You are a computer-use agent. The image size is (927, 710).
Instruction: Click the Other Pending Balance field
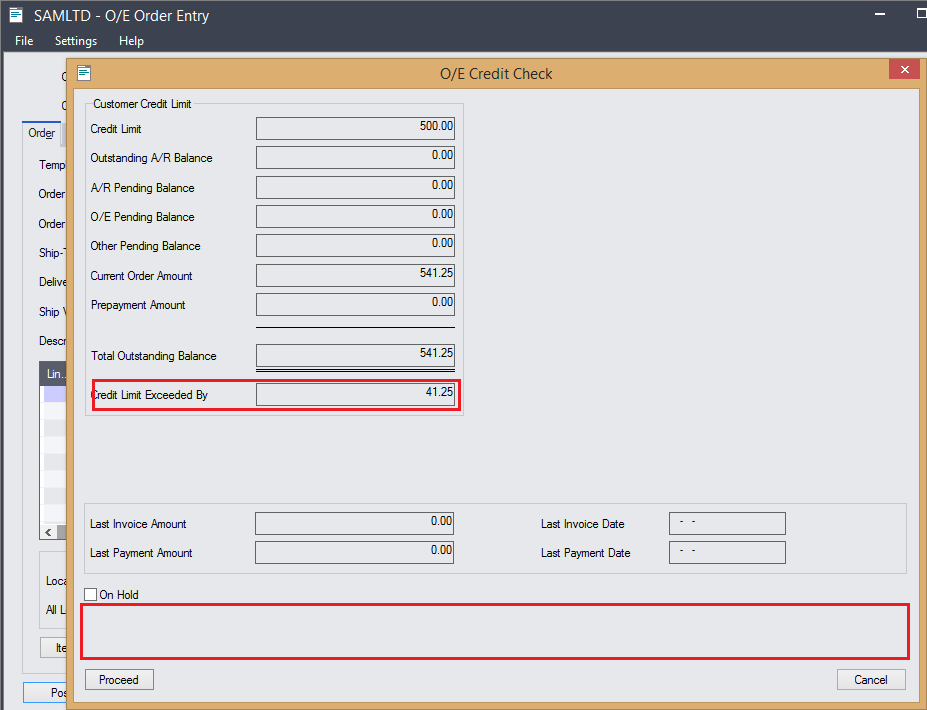pyautogui.click(x=355, y=245)
